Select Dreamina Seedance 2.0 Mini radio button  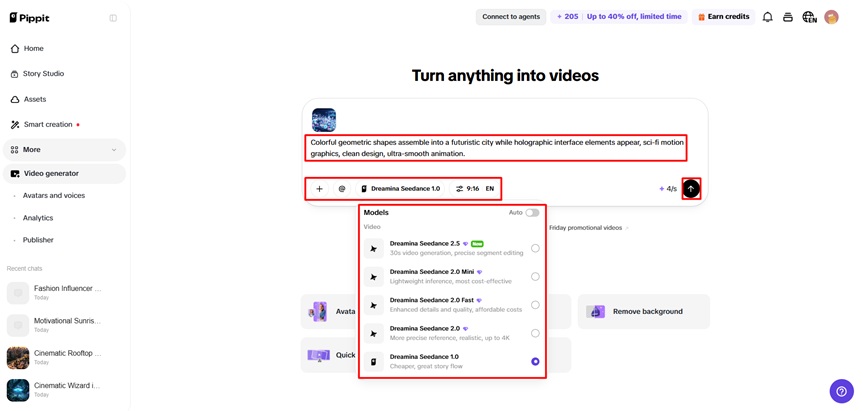click(535, 277)
